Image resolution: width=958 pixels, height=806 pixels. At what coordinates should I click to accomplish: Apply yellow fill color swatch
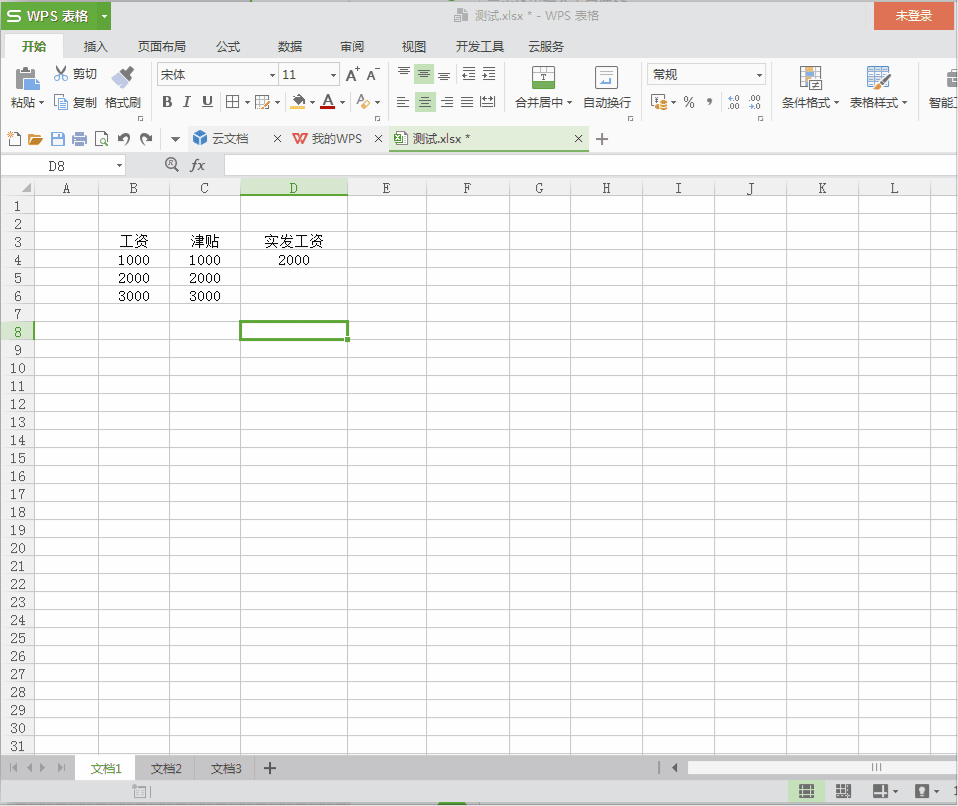click(x=298, y=102)
